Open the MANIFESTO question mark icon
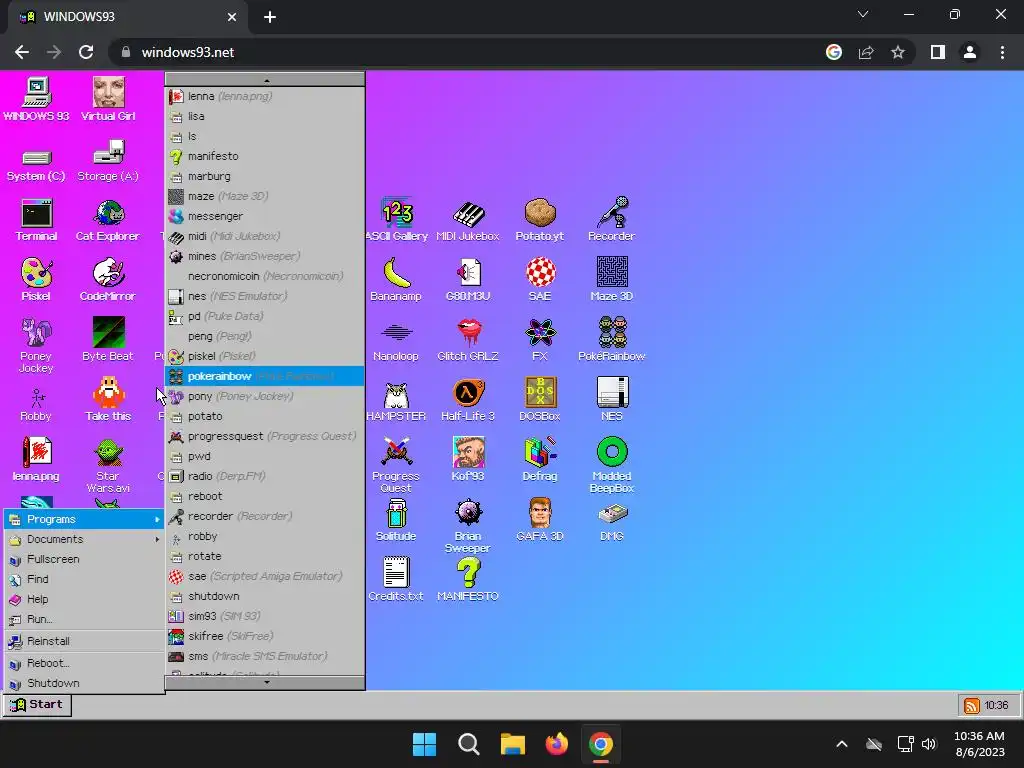The image size is (1024, 768). coord(468,580)
